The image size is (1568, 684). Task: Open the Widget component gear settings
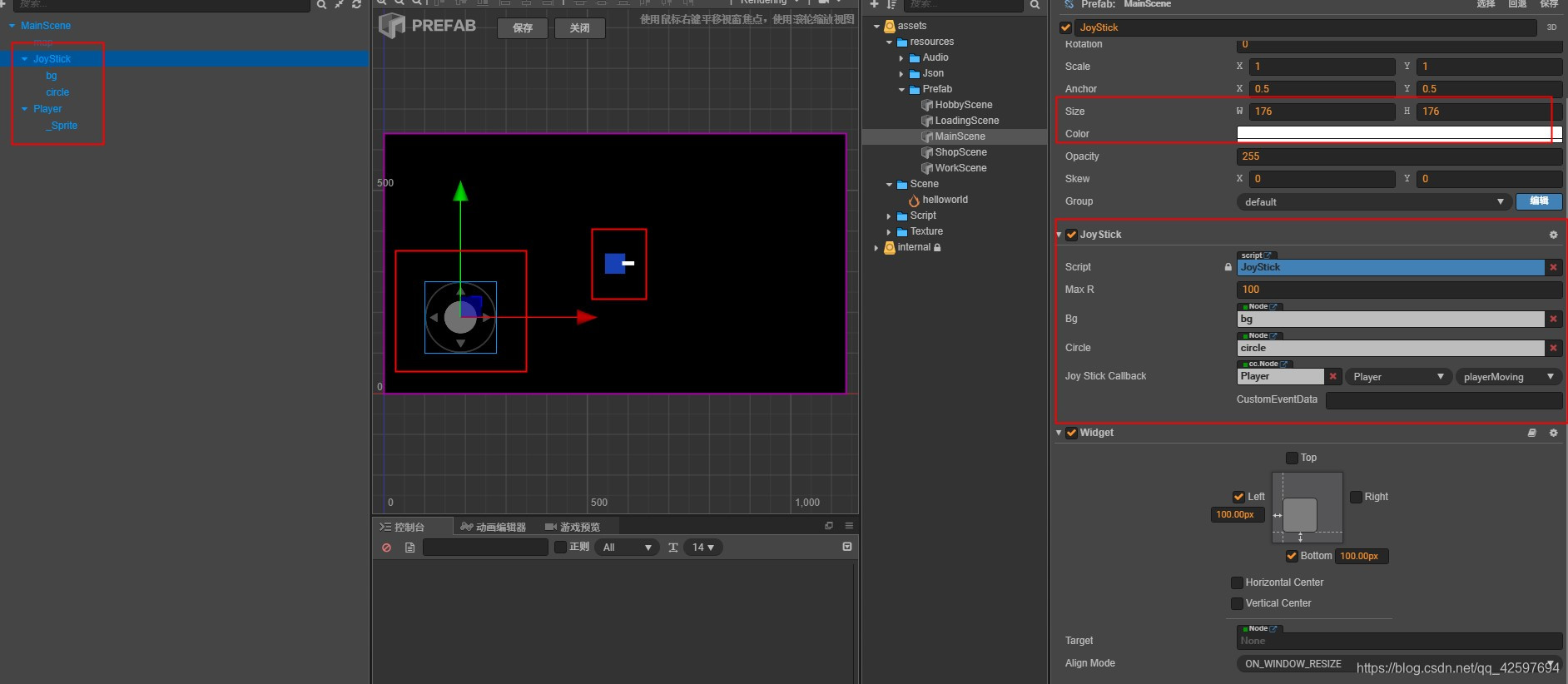point(1553,433)
